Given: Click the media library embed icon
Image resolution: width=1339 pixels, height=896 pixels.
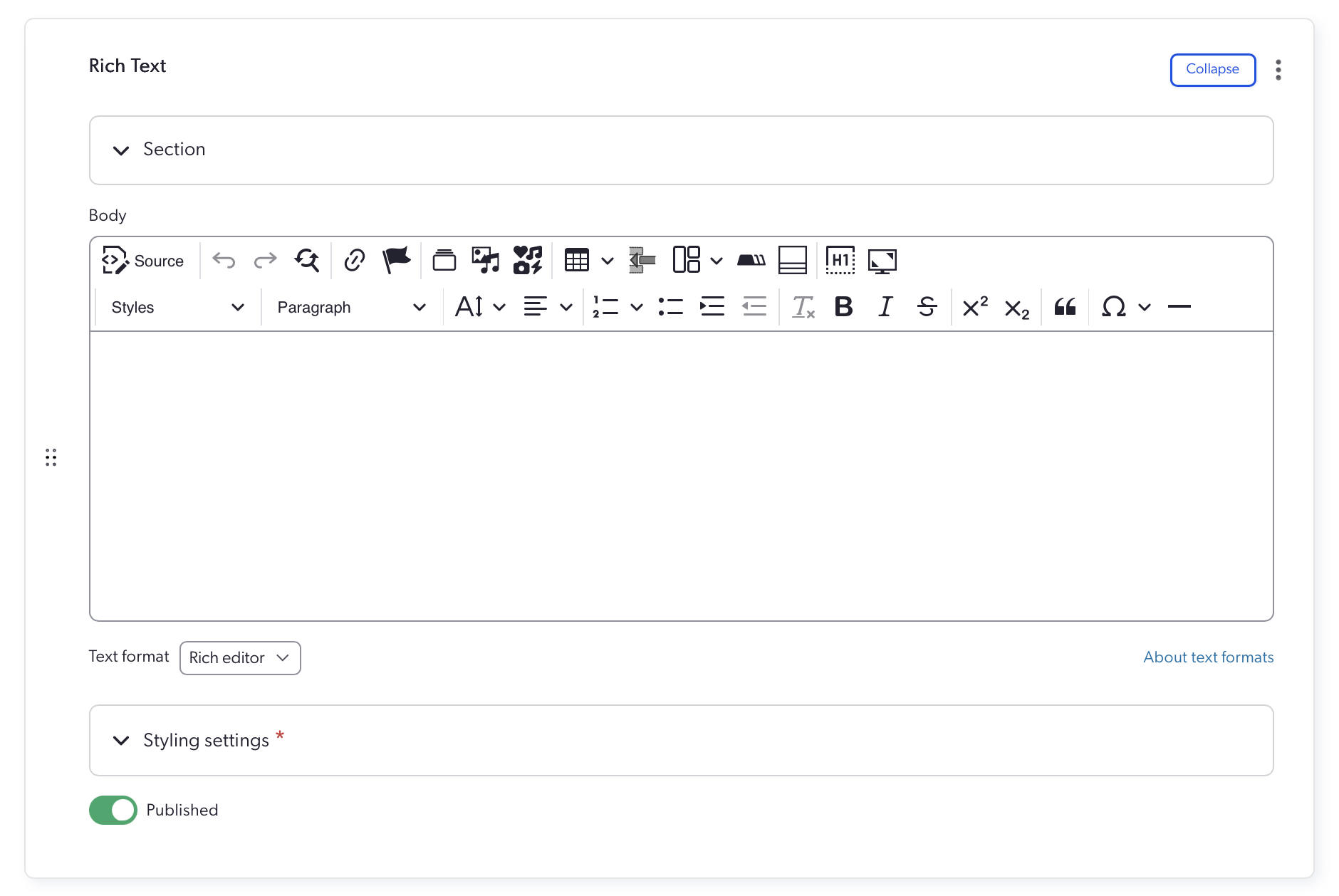Looking at the screenshot, I should pos(528,261).
